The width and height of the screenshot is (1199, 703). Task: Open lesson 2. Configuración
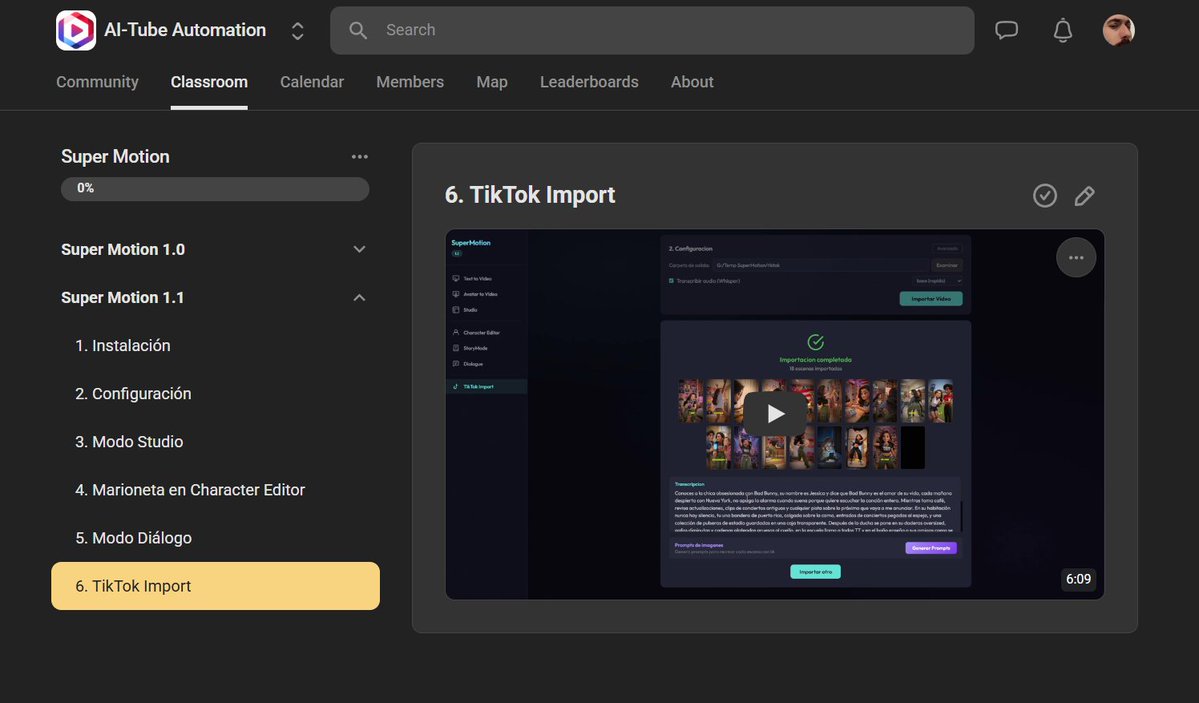pos(133,394)
